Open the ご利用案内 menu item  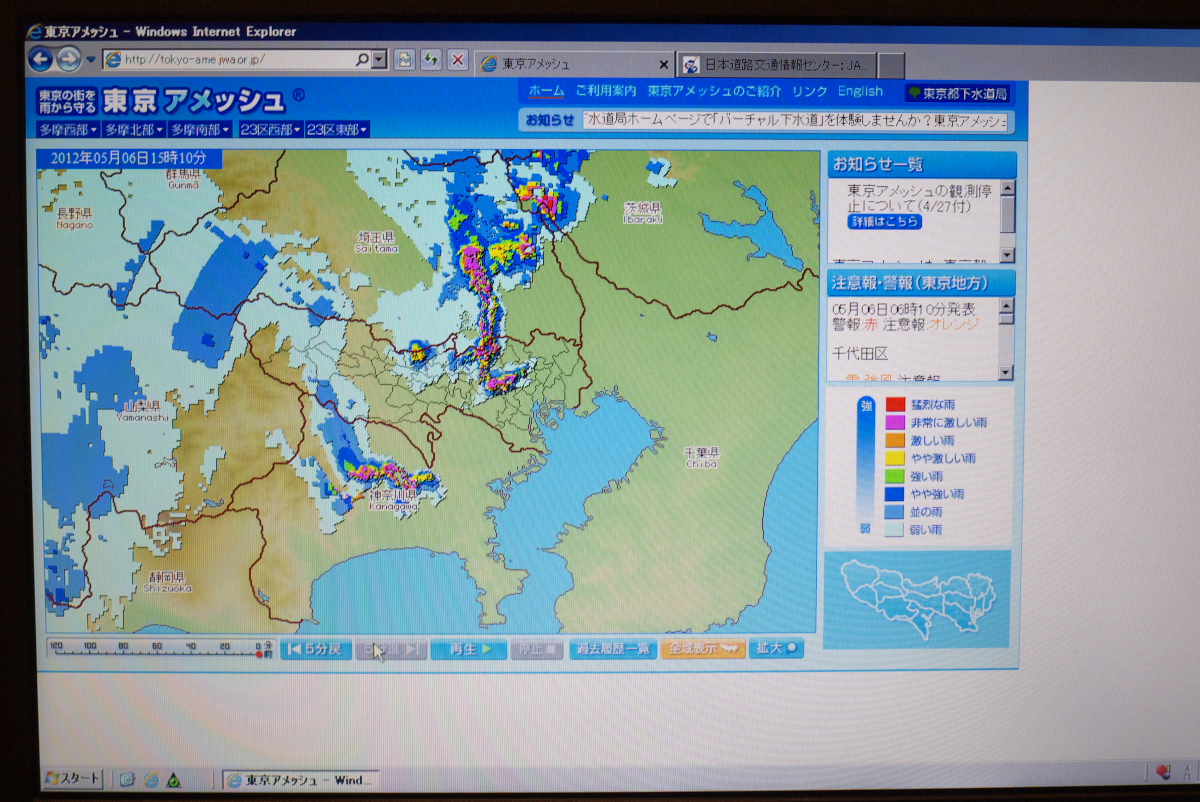(606, 91)
